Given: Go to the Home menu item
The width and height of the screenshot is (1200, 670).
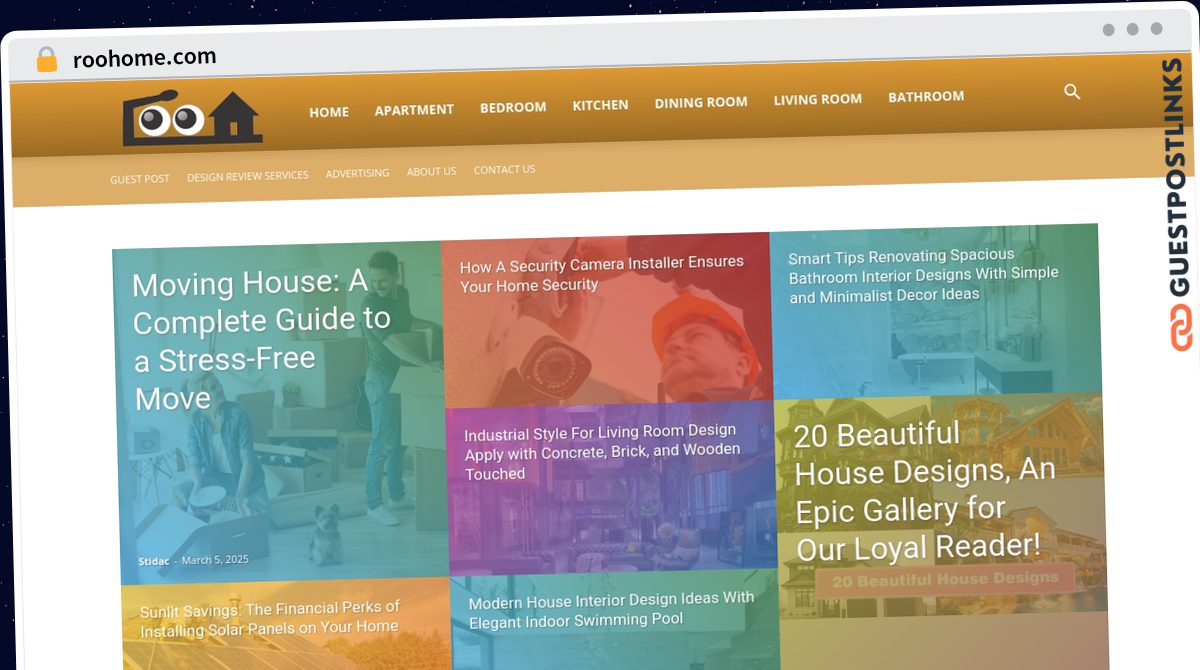Looking at the screenshot, I should [x=329, y=112].
